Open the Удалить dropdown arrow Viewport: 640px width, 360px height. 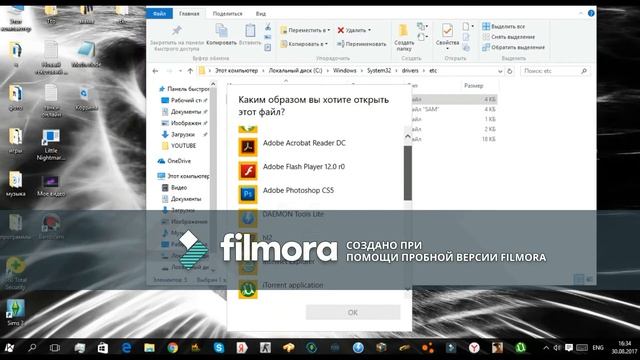369,30
